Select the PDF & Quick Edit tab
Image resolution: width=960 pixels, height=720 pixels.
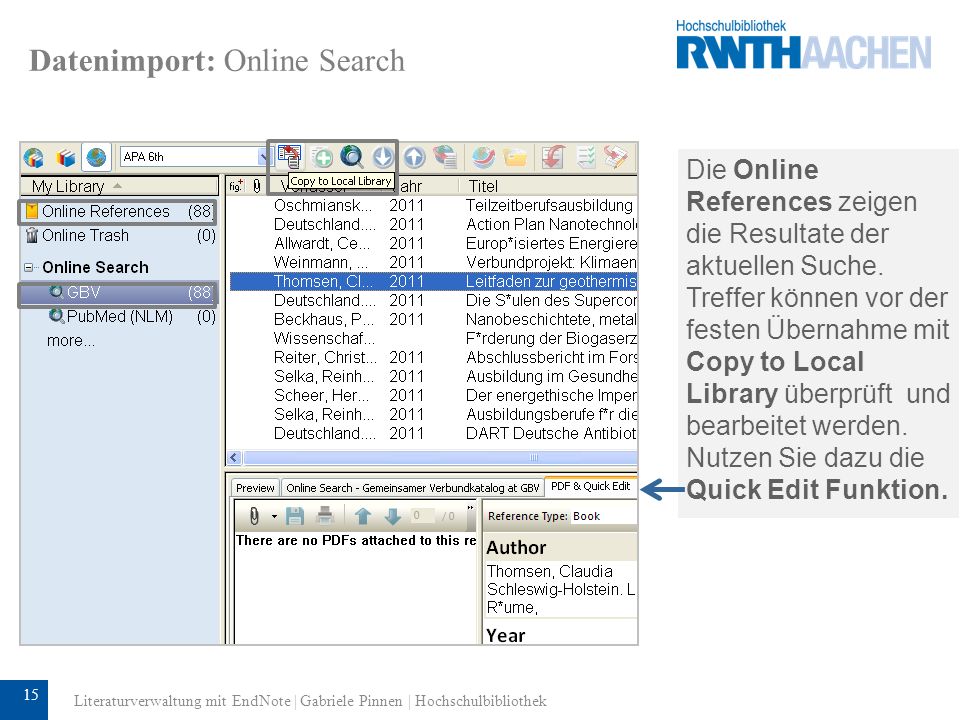click(x=590, y=486)
